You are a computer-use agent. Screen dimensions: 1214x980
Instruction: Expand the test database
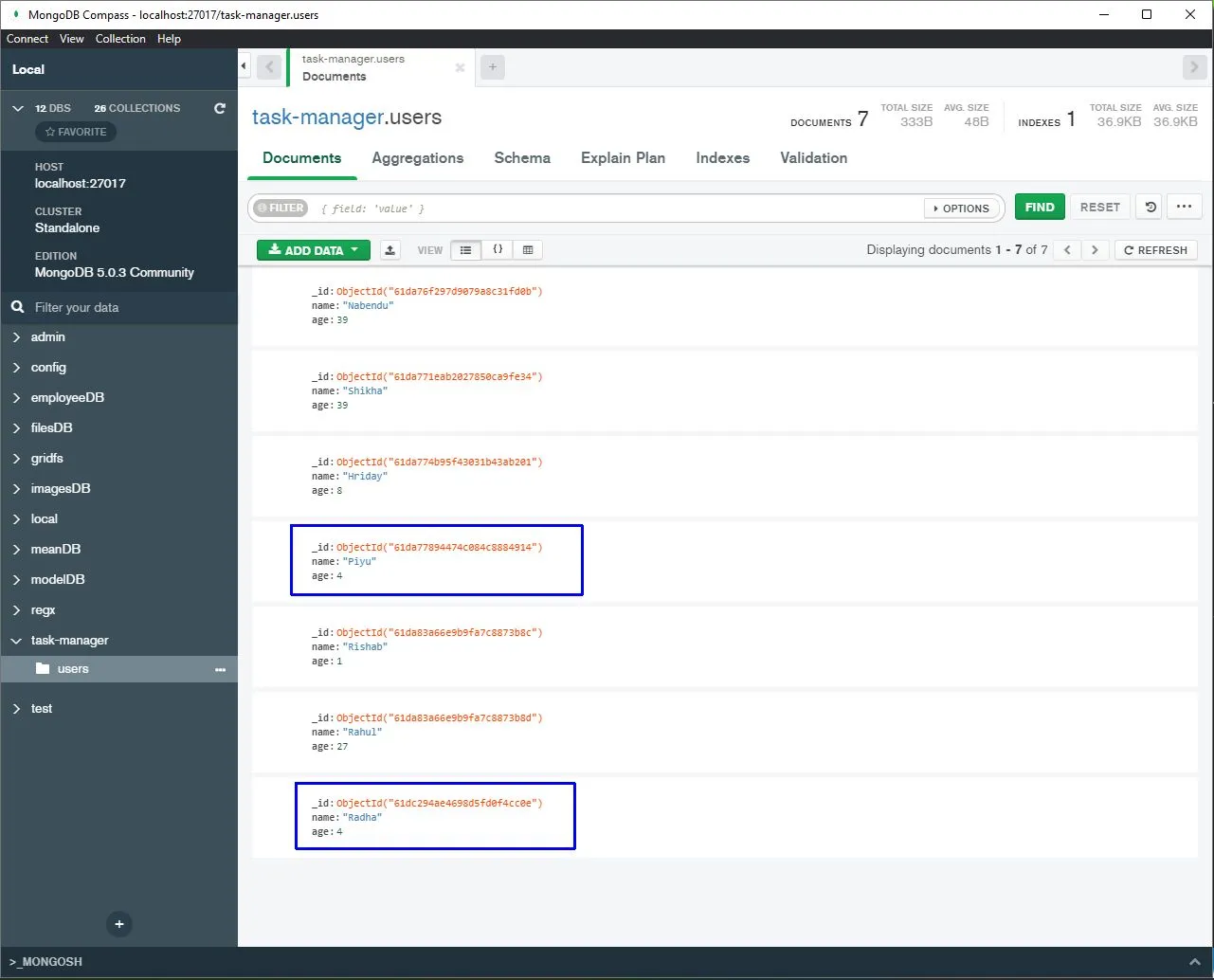pyautogui.click(x=16, y=709)
